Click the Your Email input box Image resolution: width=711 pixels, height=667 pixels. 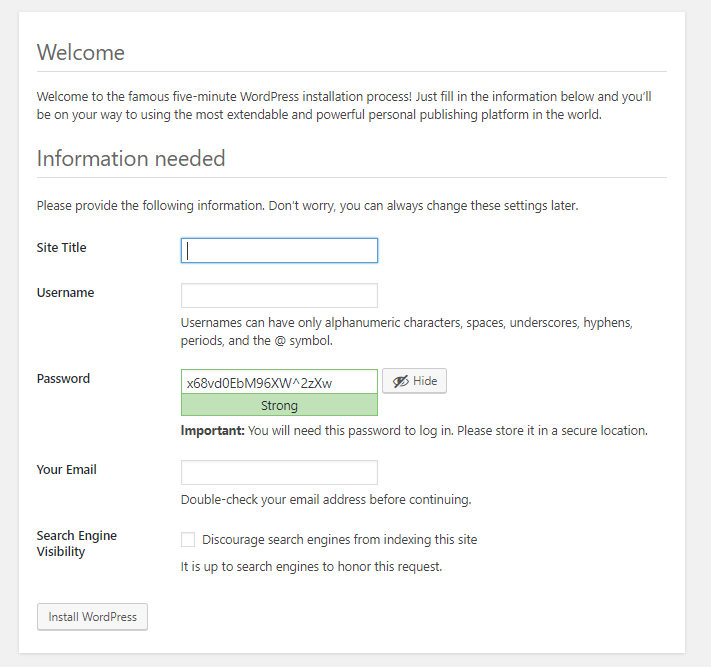279,472
